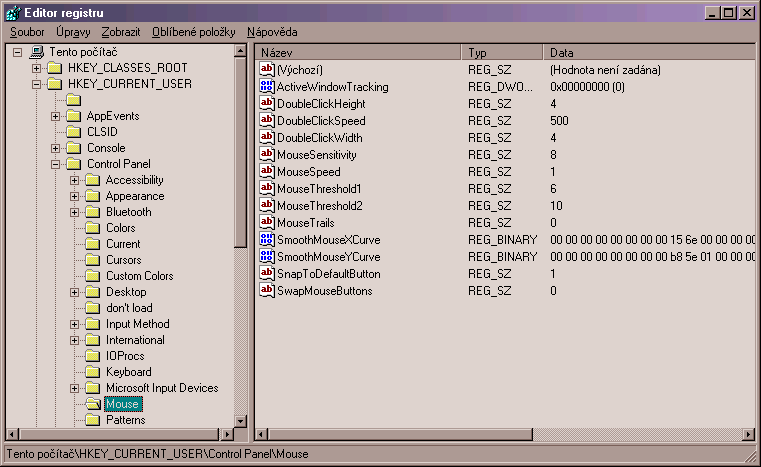Select the Current key in the tree
Viewport: 761px width, 467px height.
pos(123,244)
